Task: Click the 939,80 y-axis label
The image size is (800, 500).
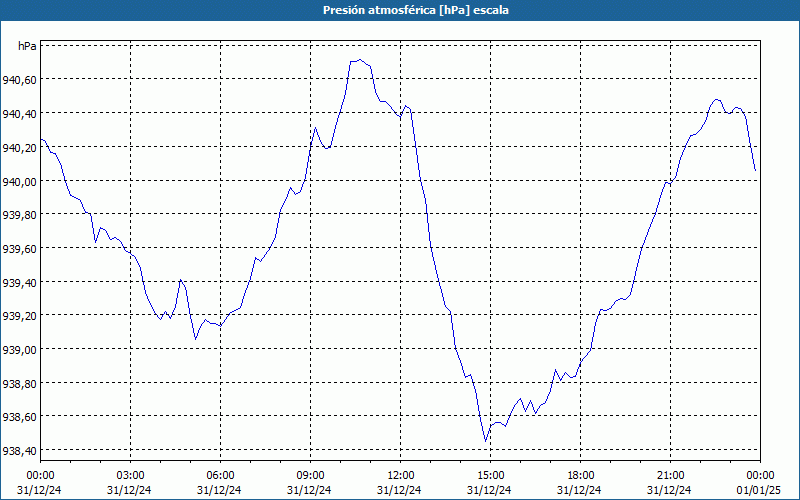Action: pos(19,215)
